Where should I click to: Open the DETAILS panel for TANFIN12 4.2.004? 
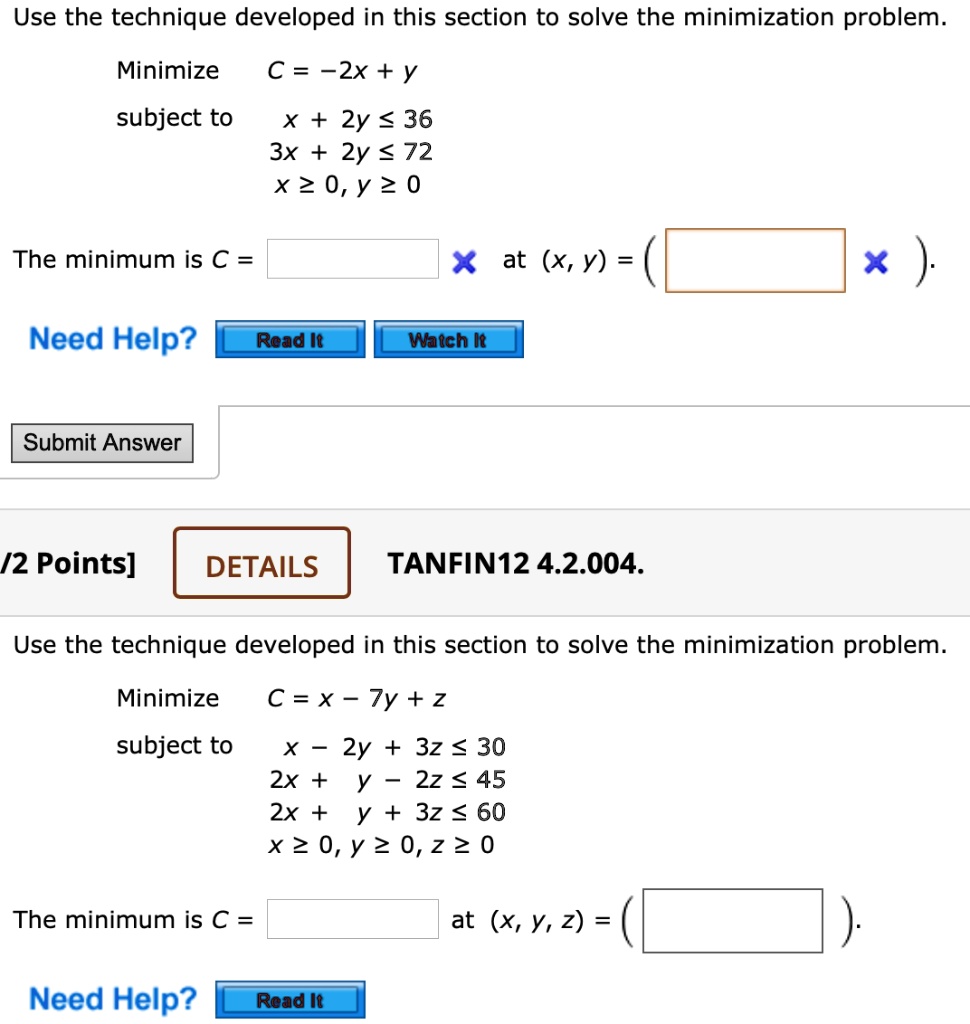point(260,564)
